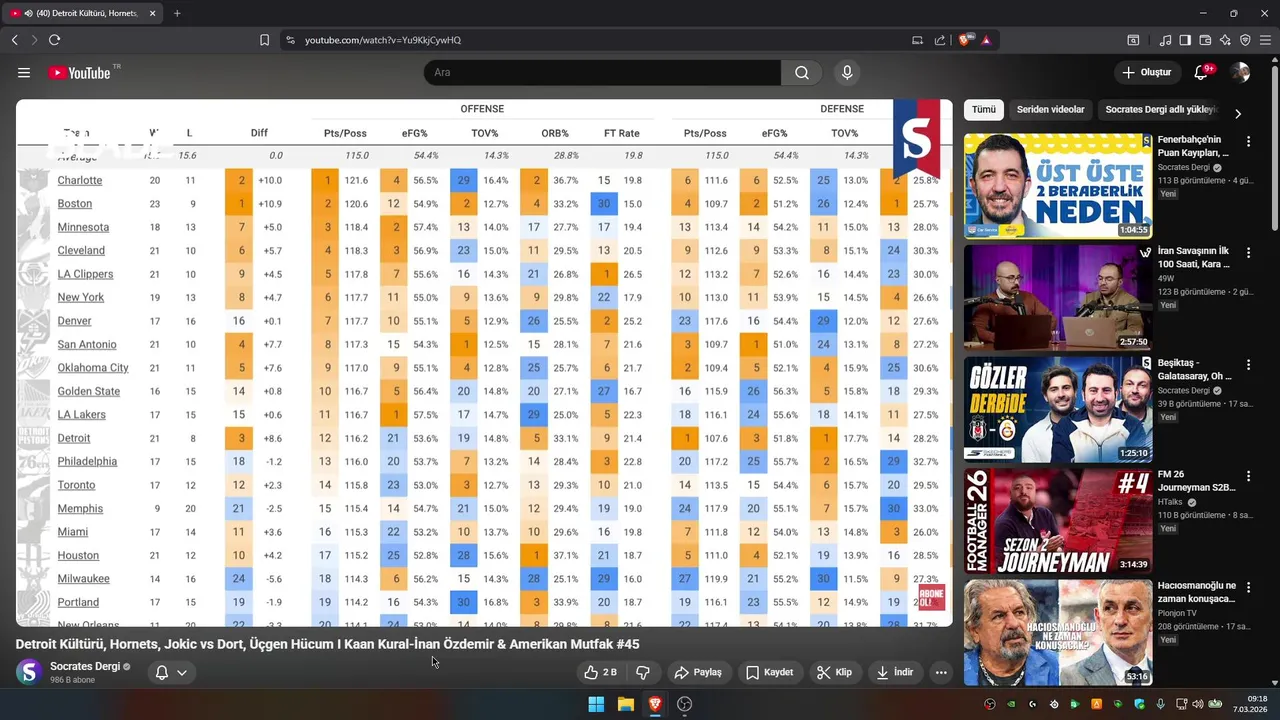
Task: Share the page from the address bar
Action: pyautogui.click(x=940, y=40)
